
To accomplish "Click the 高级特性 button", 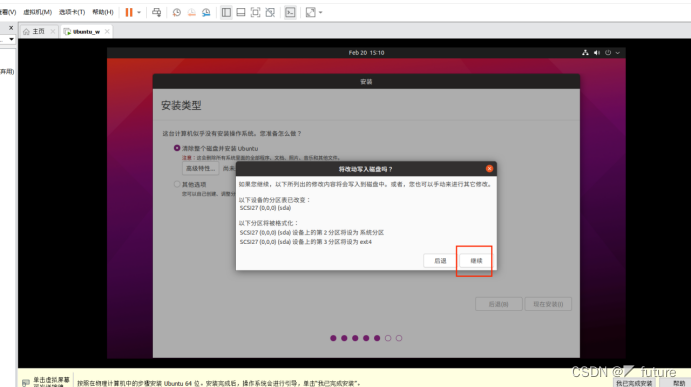I will pyautogui.click(x=201, y=168).
